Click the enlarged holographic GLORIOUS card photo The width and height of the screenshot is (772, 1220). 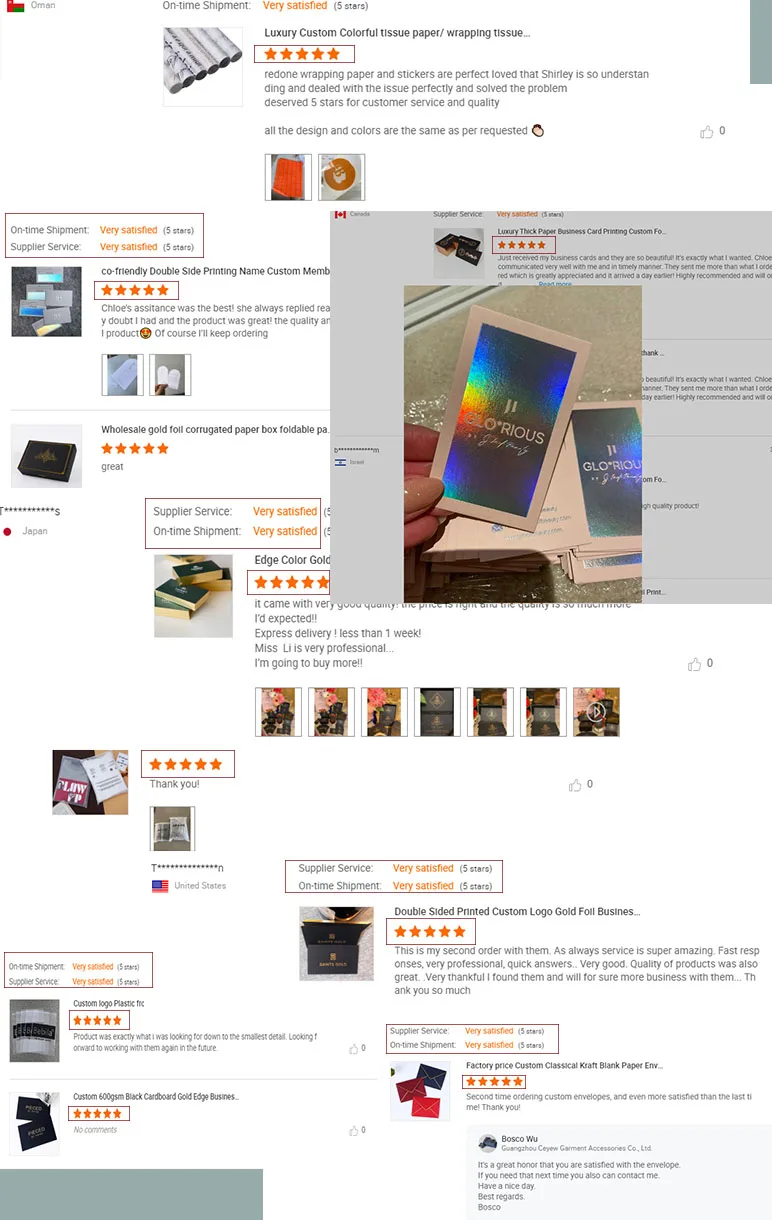523,443
